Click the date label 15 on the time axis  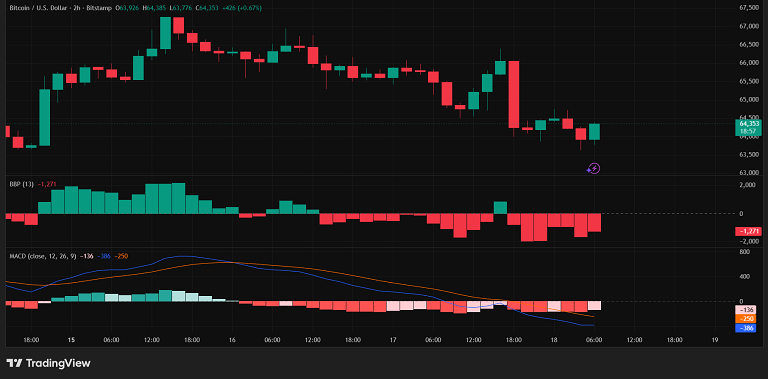[72, 340]
